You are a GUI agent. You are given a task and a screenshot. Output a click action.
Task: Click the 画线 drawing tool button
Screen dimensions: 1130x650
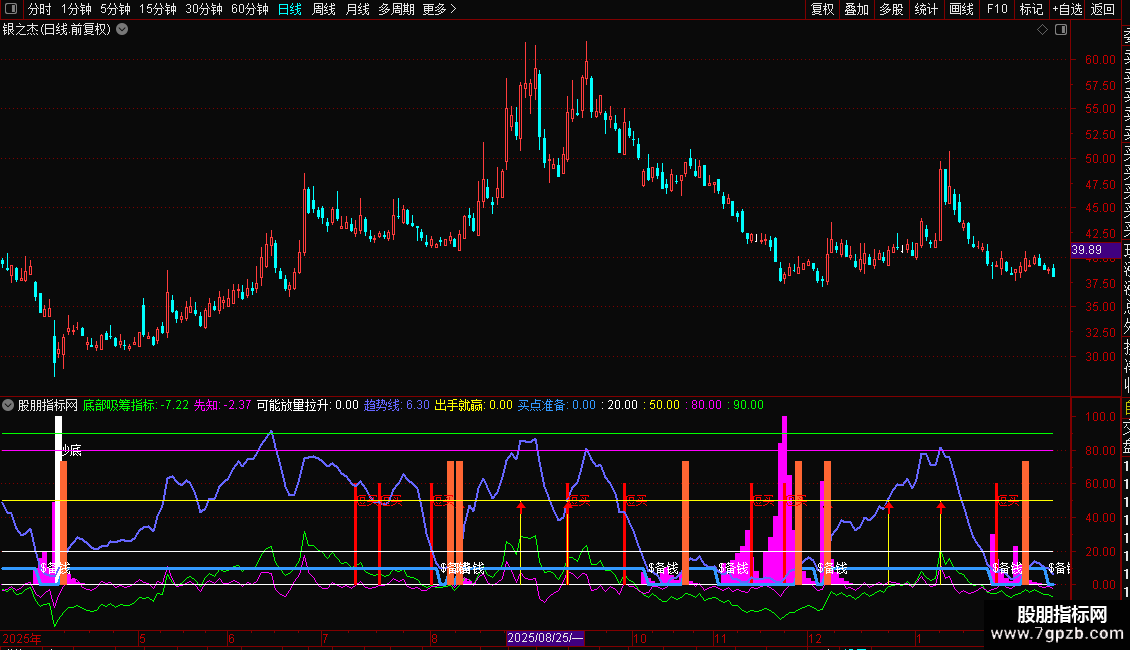click(961, 10)
